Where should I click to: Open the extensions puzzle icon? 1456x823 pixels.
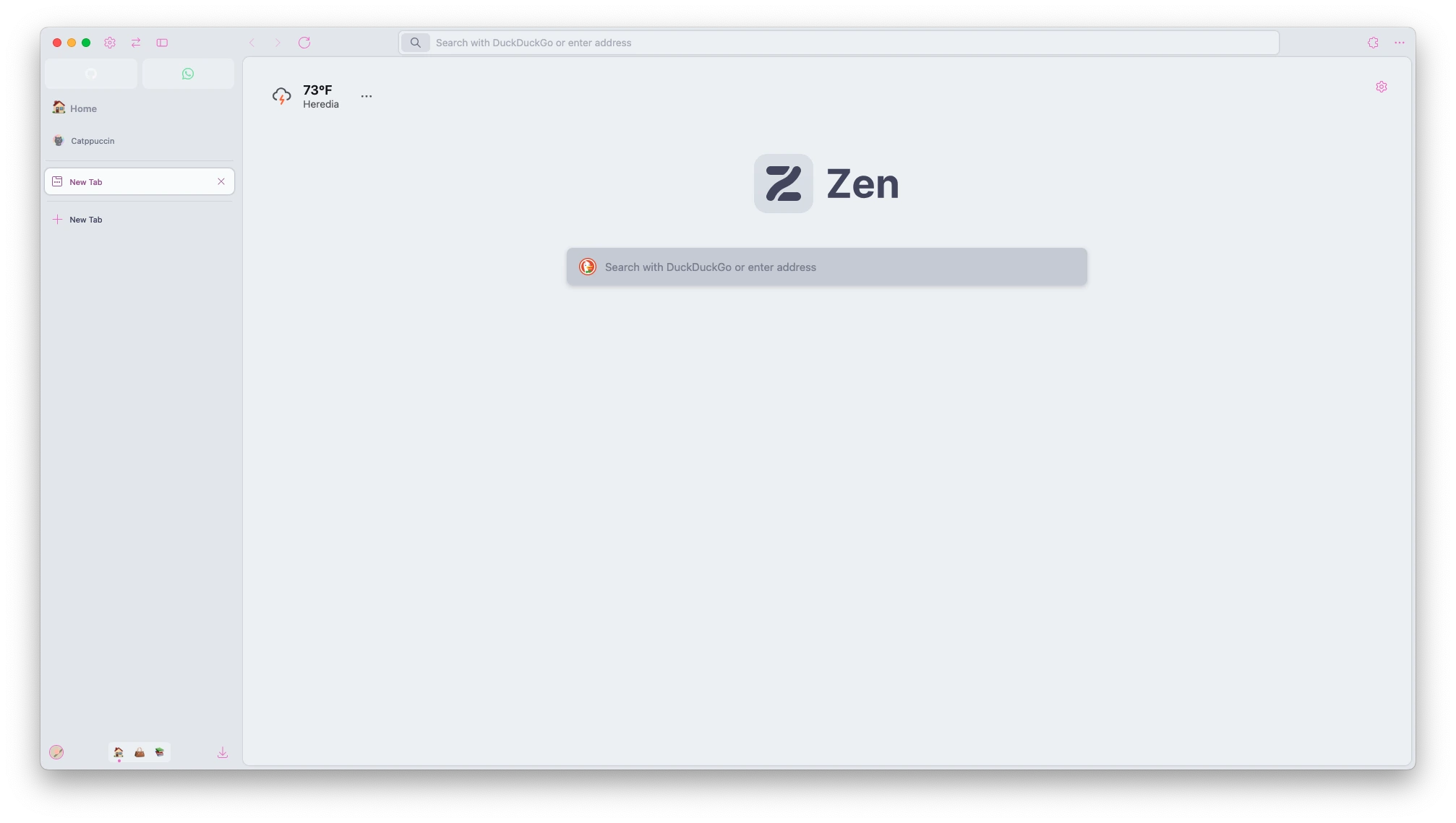(1373, 43)
